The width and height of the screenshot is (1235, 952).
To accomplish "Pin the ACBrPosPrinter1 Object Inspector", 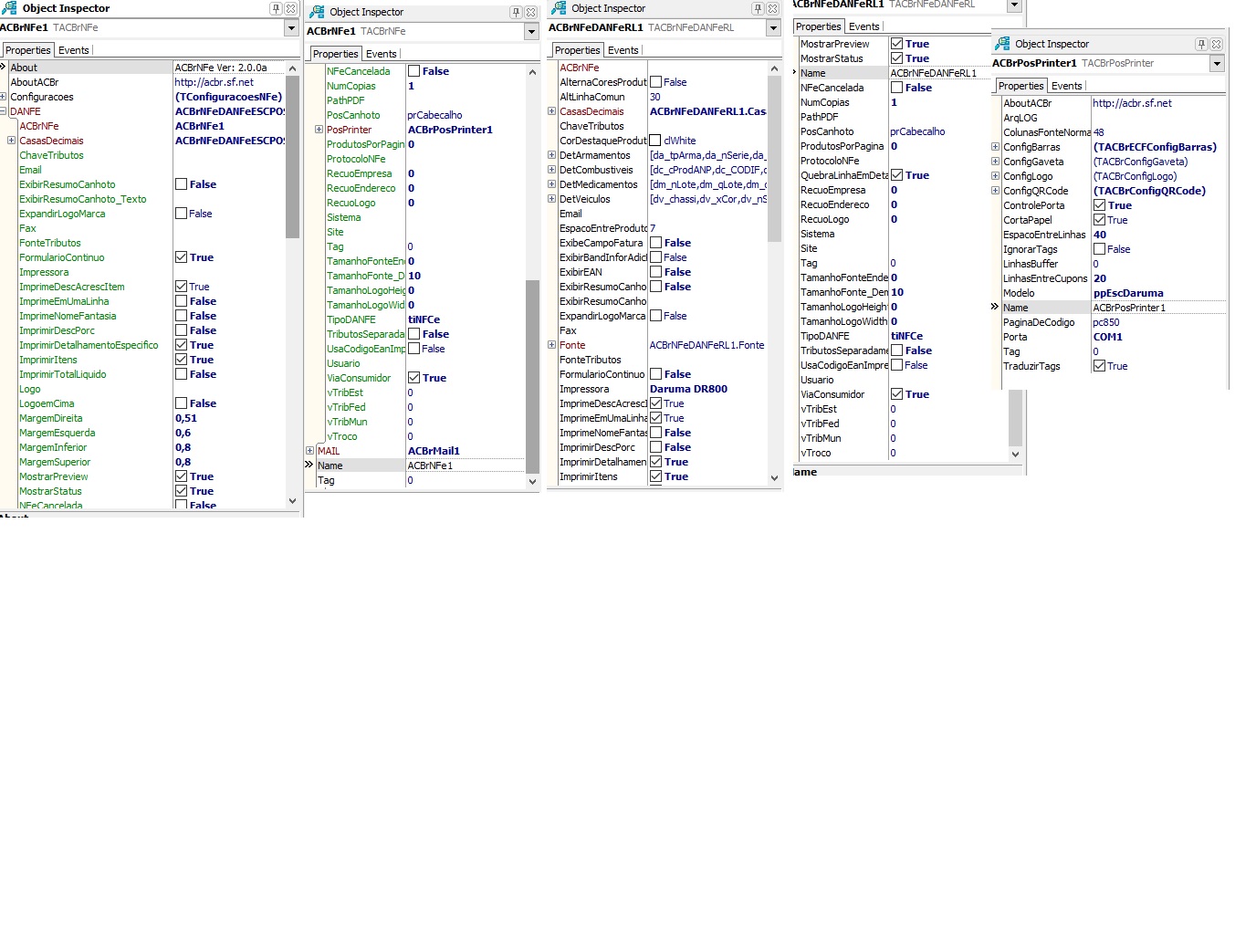I will point(1201,44).
